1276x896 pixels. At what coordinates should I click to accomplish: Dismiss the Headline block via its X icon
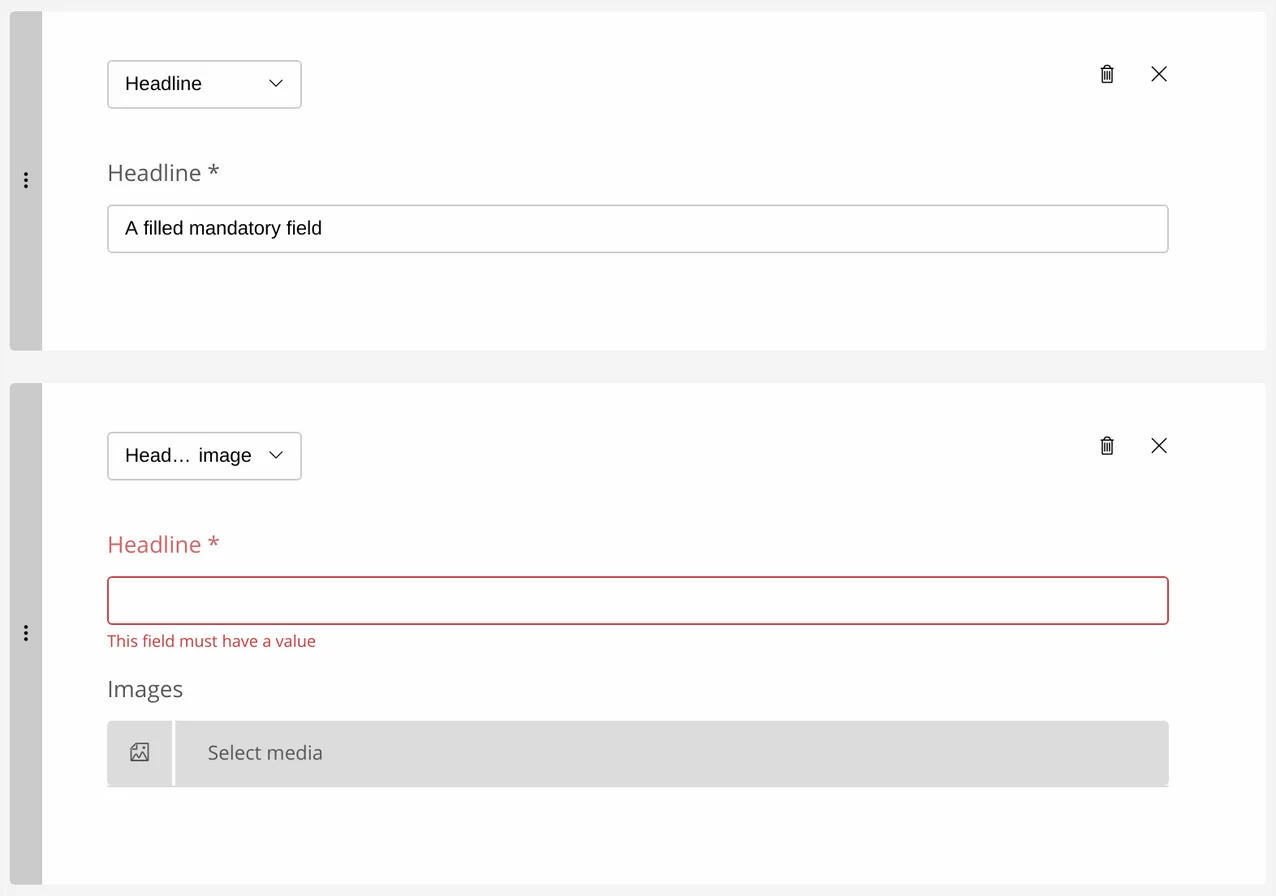pyautogui.click(x=1158, y=74)
